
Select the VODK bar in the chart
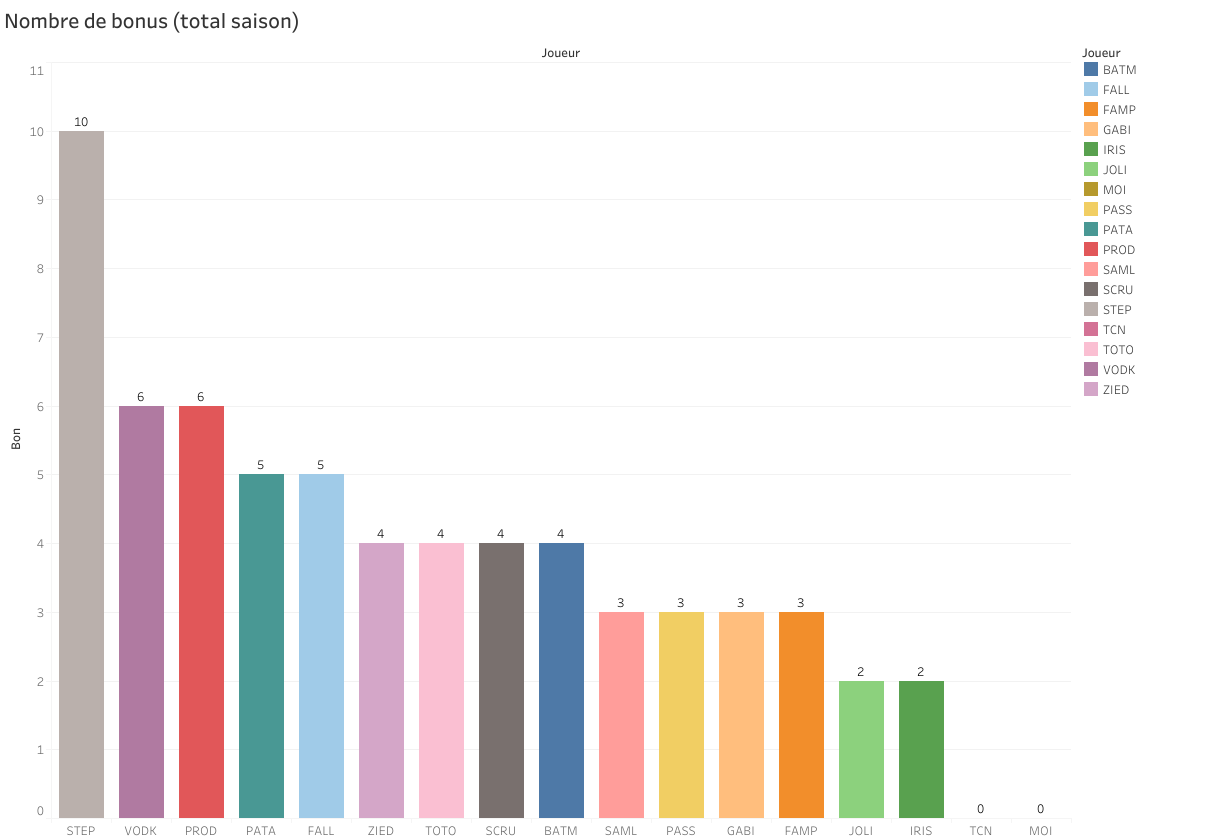click(141, 612)
